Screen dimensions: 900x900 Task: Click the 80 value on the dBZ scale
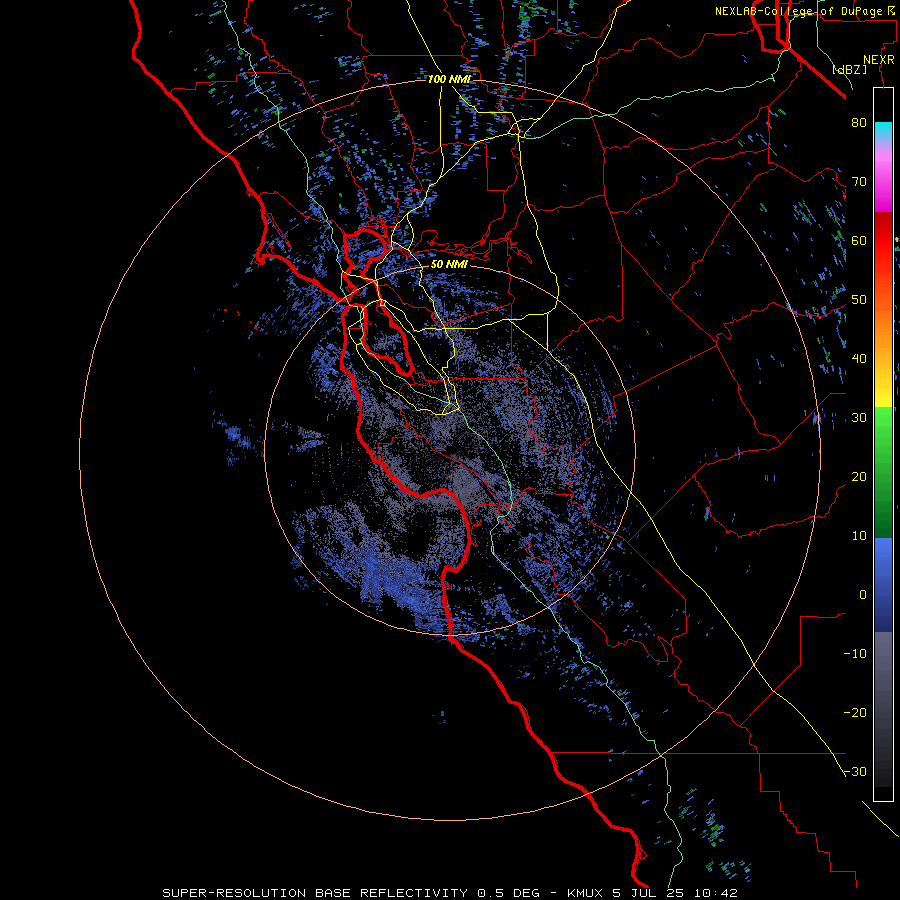tap(859, 122)
